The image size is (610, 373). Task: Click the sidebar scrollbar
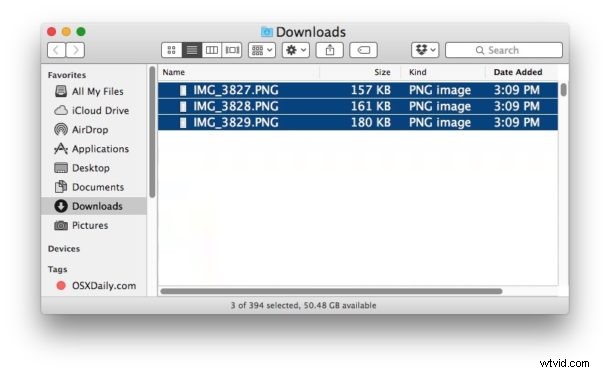(152, 132)
